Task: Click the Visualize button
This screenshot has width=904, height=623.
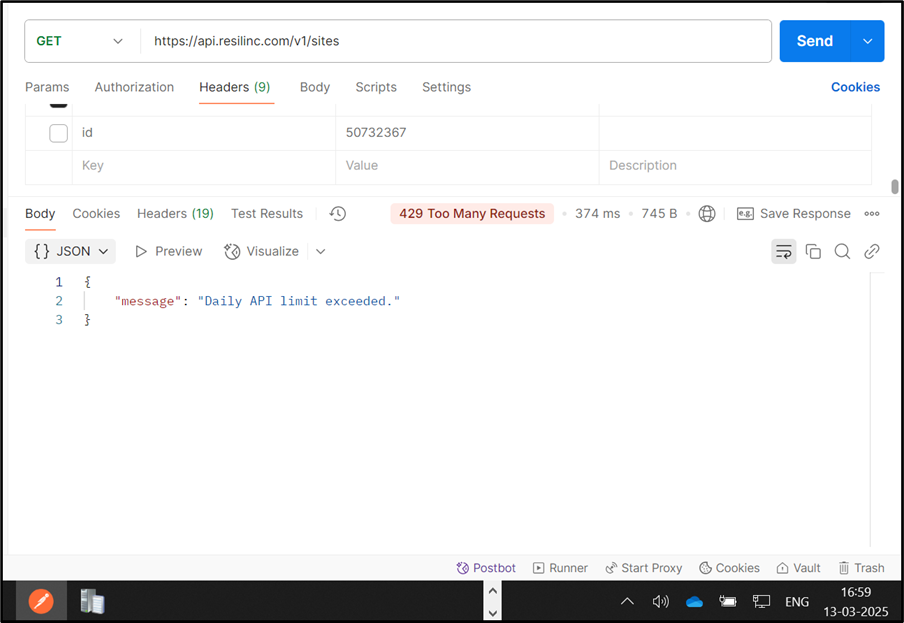Action: (x=261, y=251)
